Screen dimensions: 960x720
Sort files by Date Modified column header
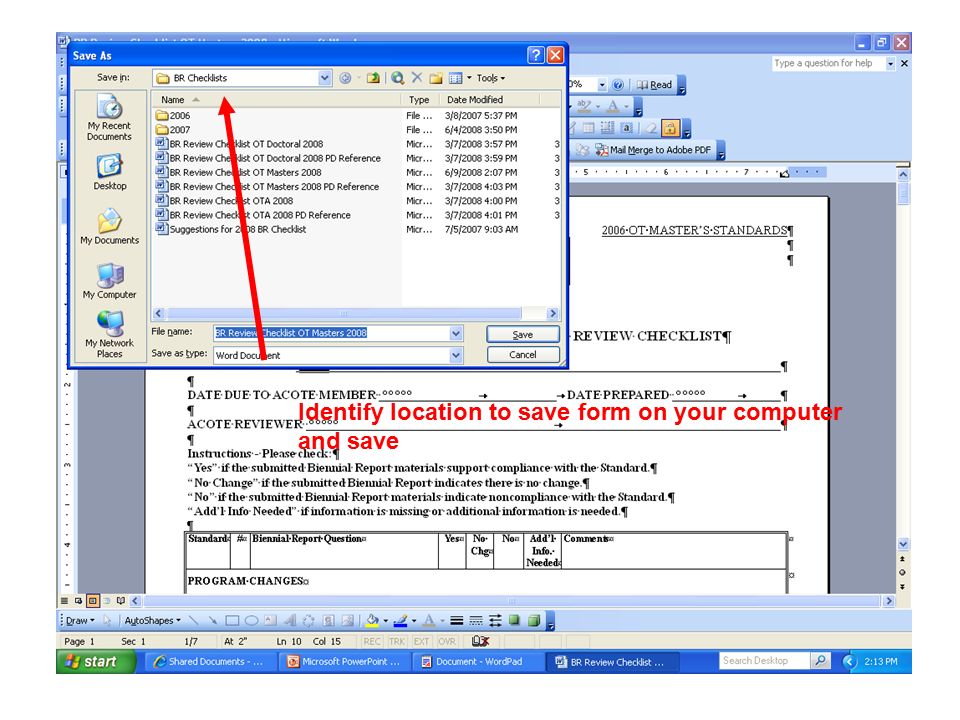click(x=491, y=99)
